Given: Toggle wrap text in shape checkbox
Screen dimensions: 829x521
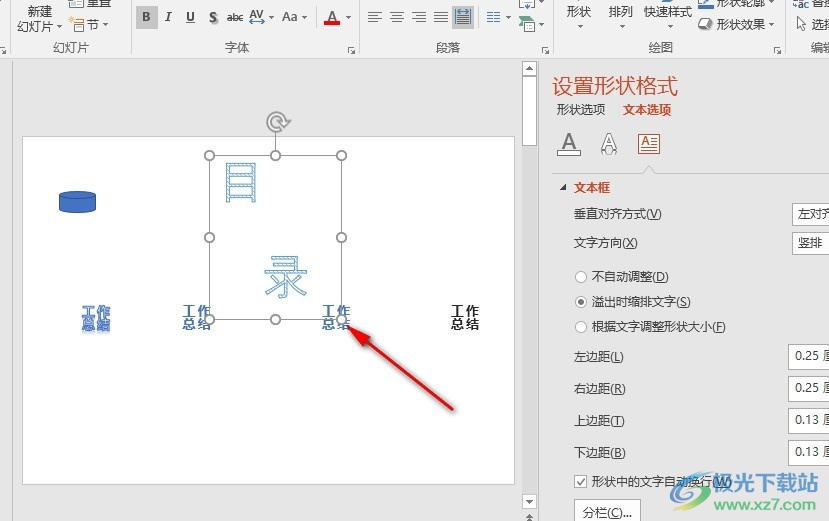Looking at the screenshot, I should (x=581, y=481).
